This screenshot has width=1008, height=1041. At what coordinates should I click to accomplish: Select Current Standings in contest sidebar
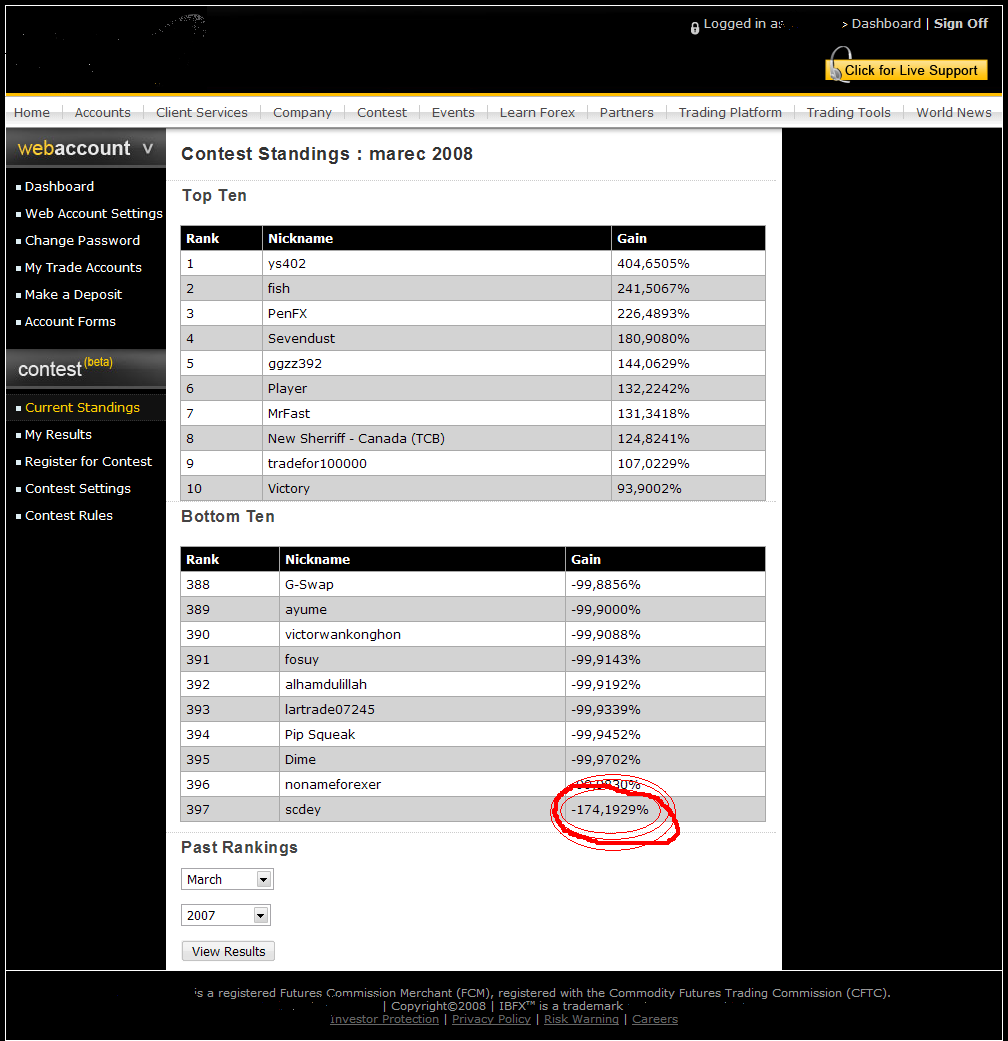(x=82, y=408)
